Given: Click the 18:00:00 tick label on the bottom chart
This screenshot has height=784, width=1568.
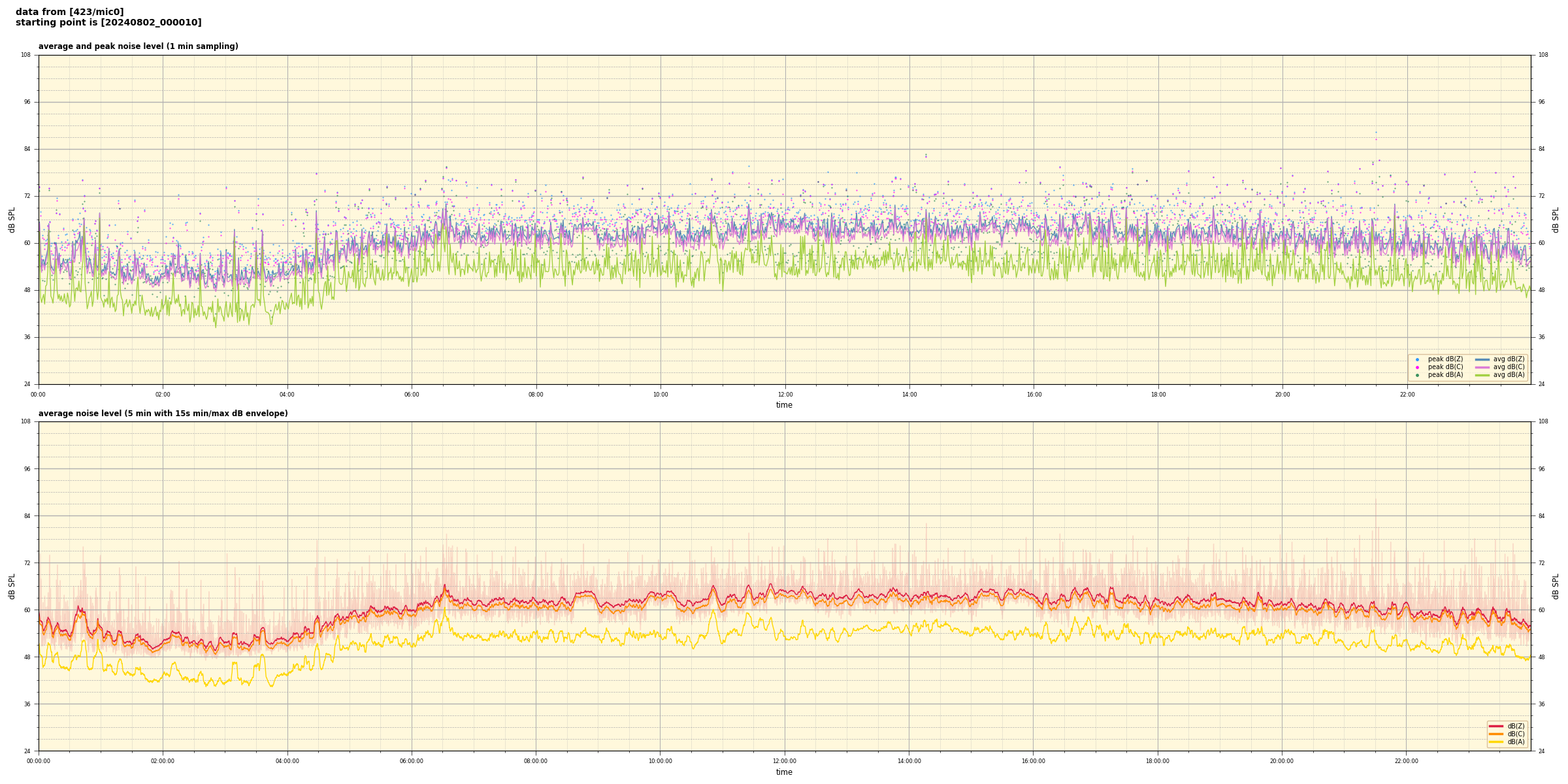Looking at the screenshot, I should pos(1158,761).
